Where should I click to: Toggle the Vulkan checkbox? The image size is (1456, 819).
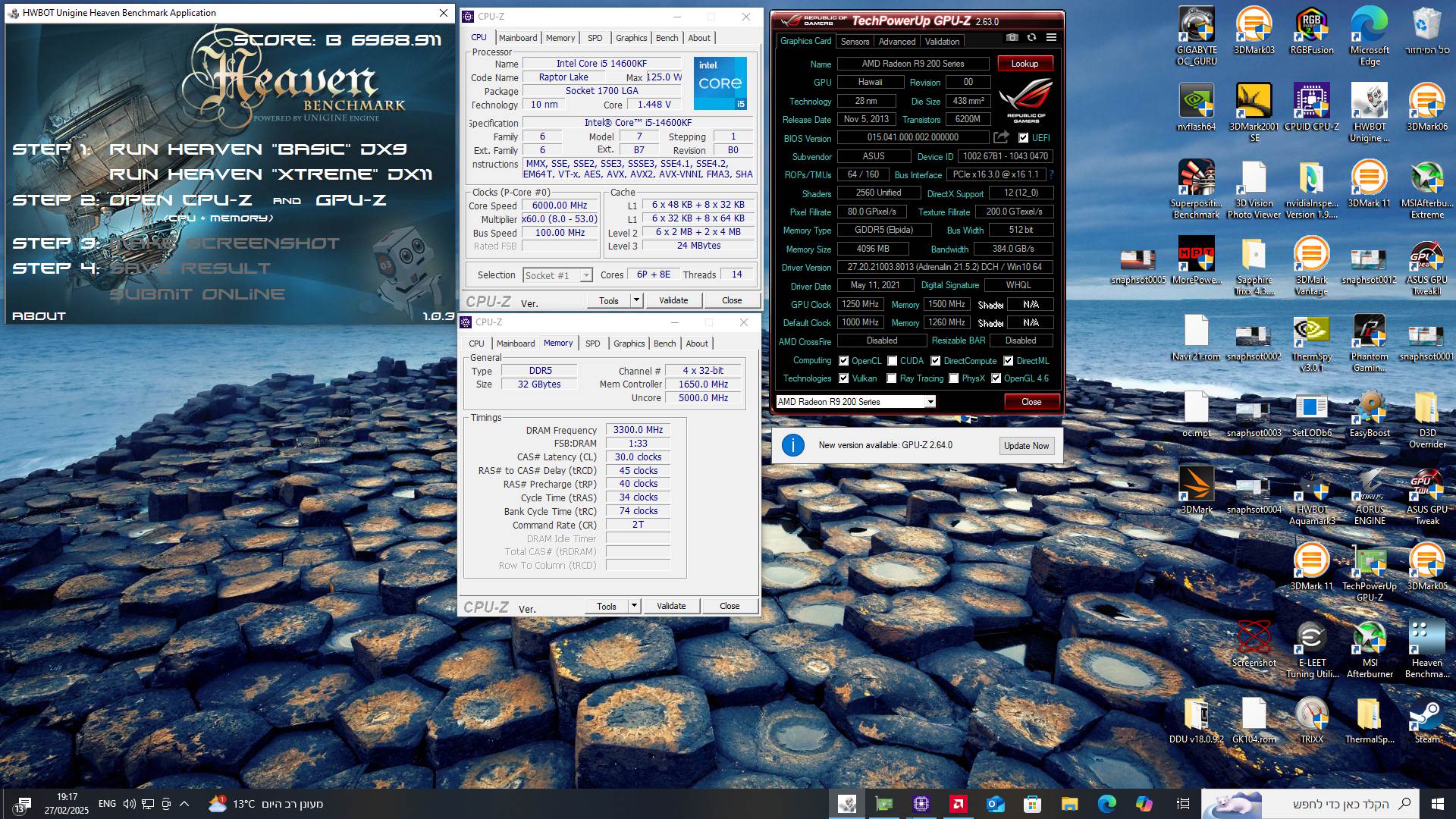point(843,378)
